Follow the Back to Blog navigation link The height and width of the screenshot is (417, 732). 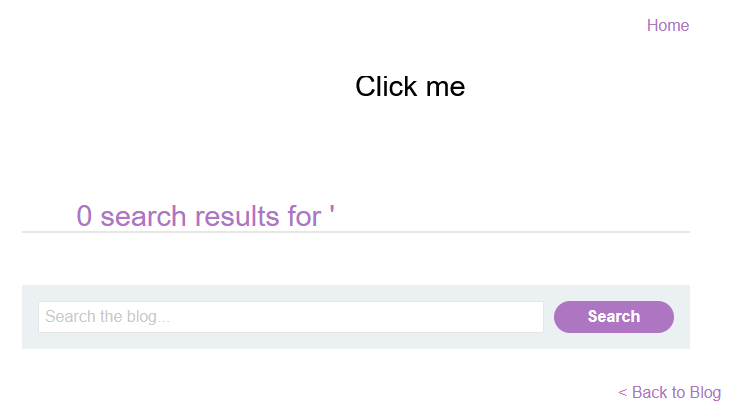coord(669,393)
